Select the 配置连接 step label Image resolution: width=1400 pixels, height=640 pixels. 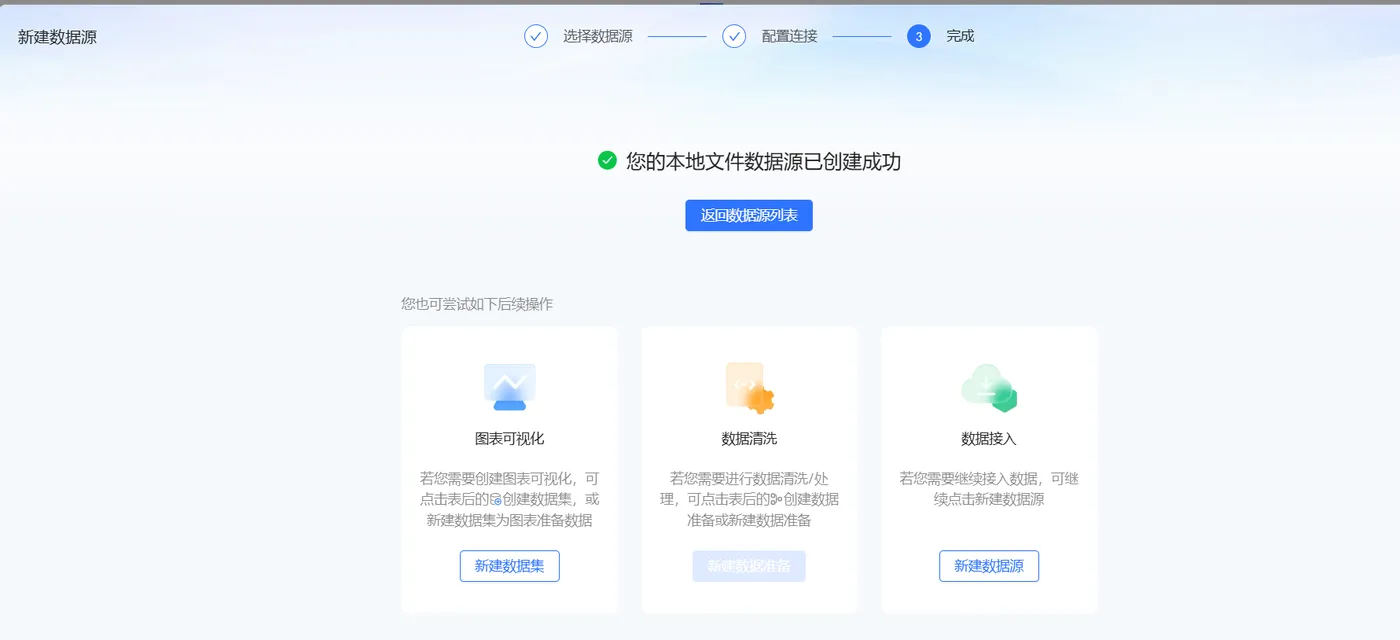coord(789,36)
